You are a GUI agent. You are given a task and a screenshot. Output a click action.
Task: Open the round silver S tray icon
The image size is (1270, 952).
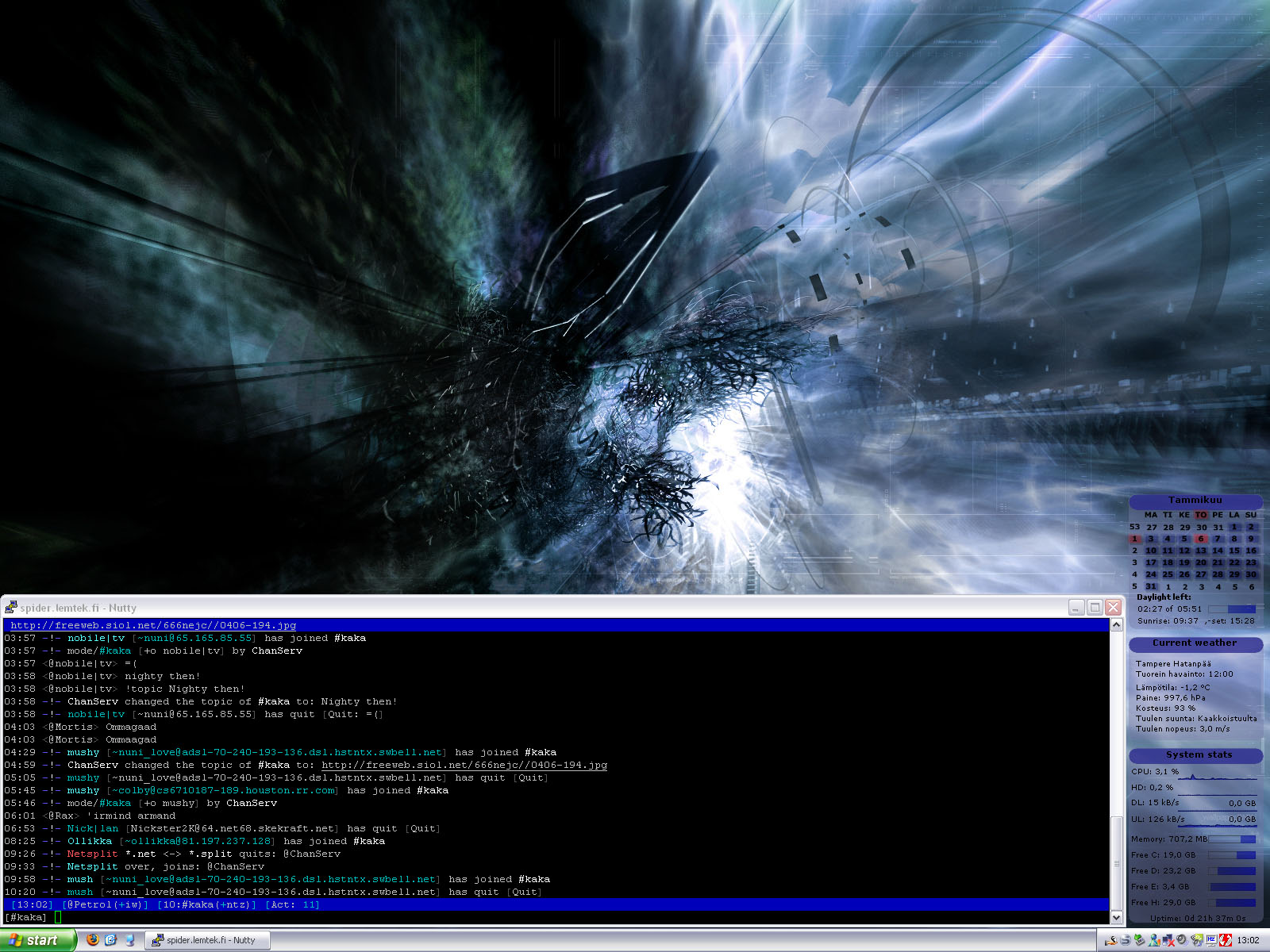(x=1126, y=940)
